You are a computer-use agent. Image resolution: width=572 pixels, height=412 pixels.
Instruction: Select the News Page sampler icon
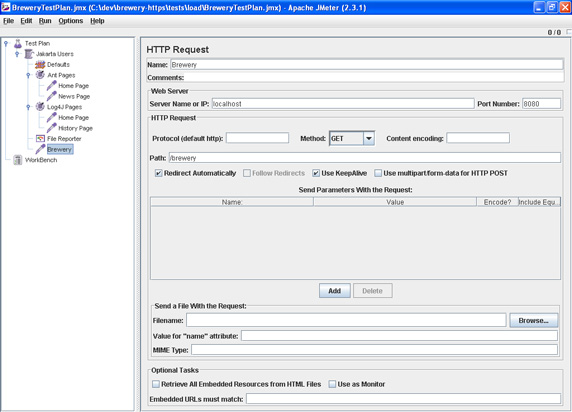(x=51, y=96)
